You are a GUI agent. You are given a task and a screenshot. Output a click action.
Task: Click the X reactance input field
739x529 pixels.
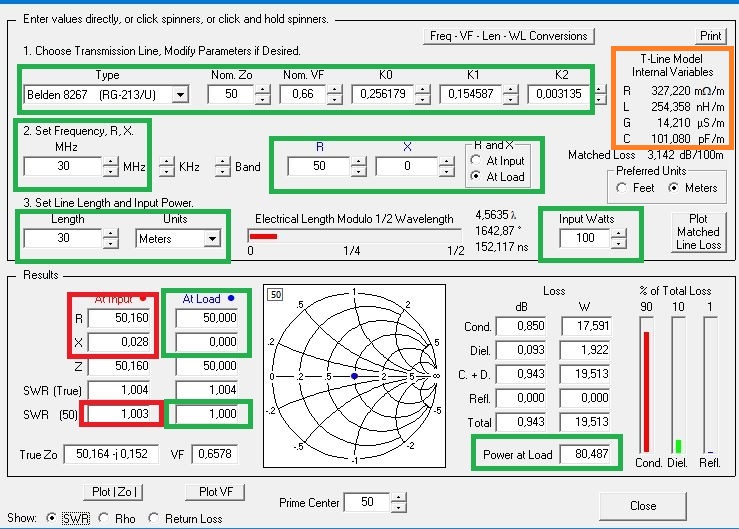[407, 166]
